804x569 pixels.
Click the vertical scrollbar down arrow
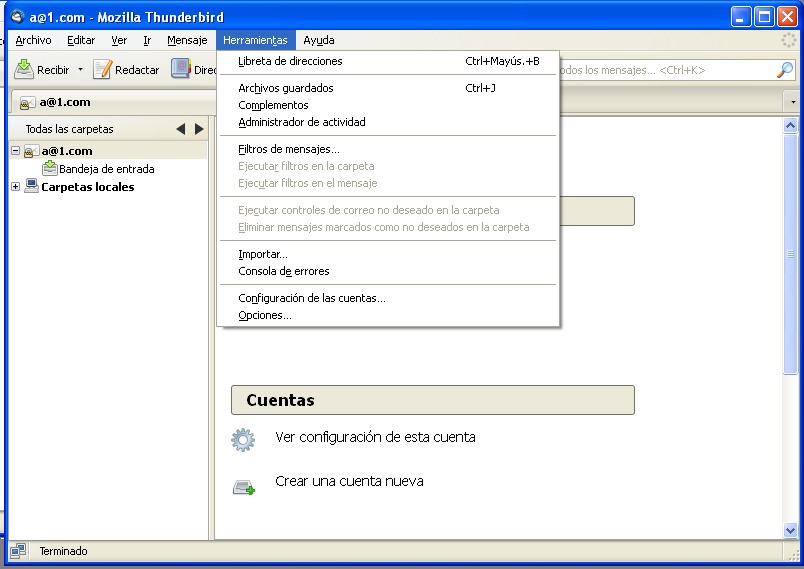click(791, 531)
